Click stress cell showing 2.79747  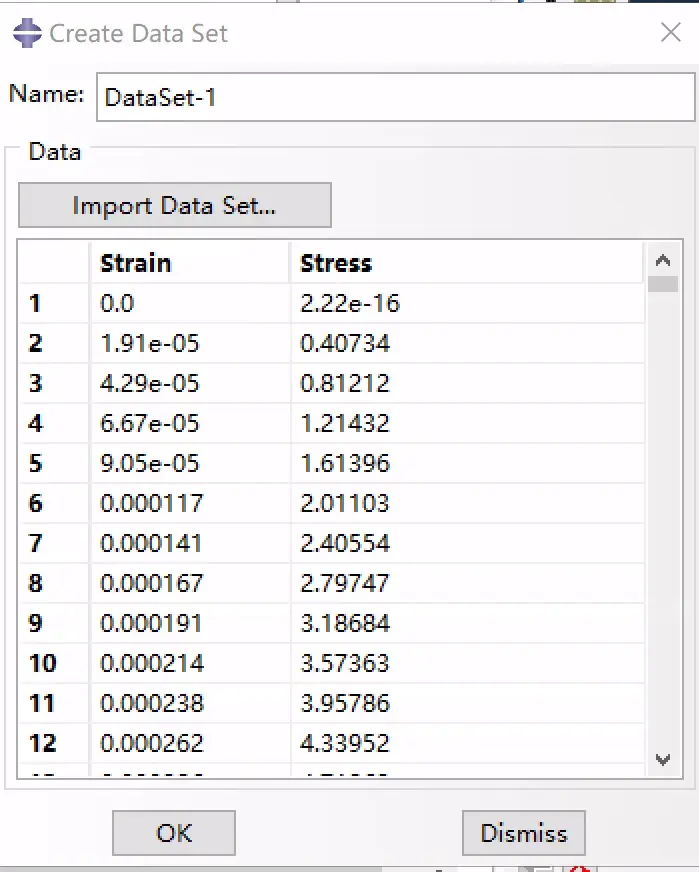point(467,583)
